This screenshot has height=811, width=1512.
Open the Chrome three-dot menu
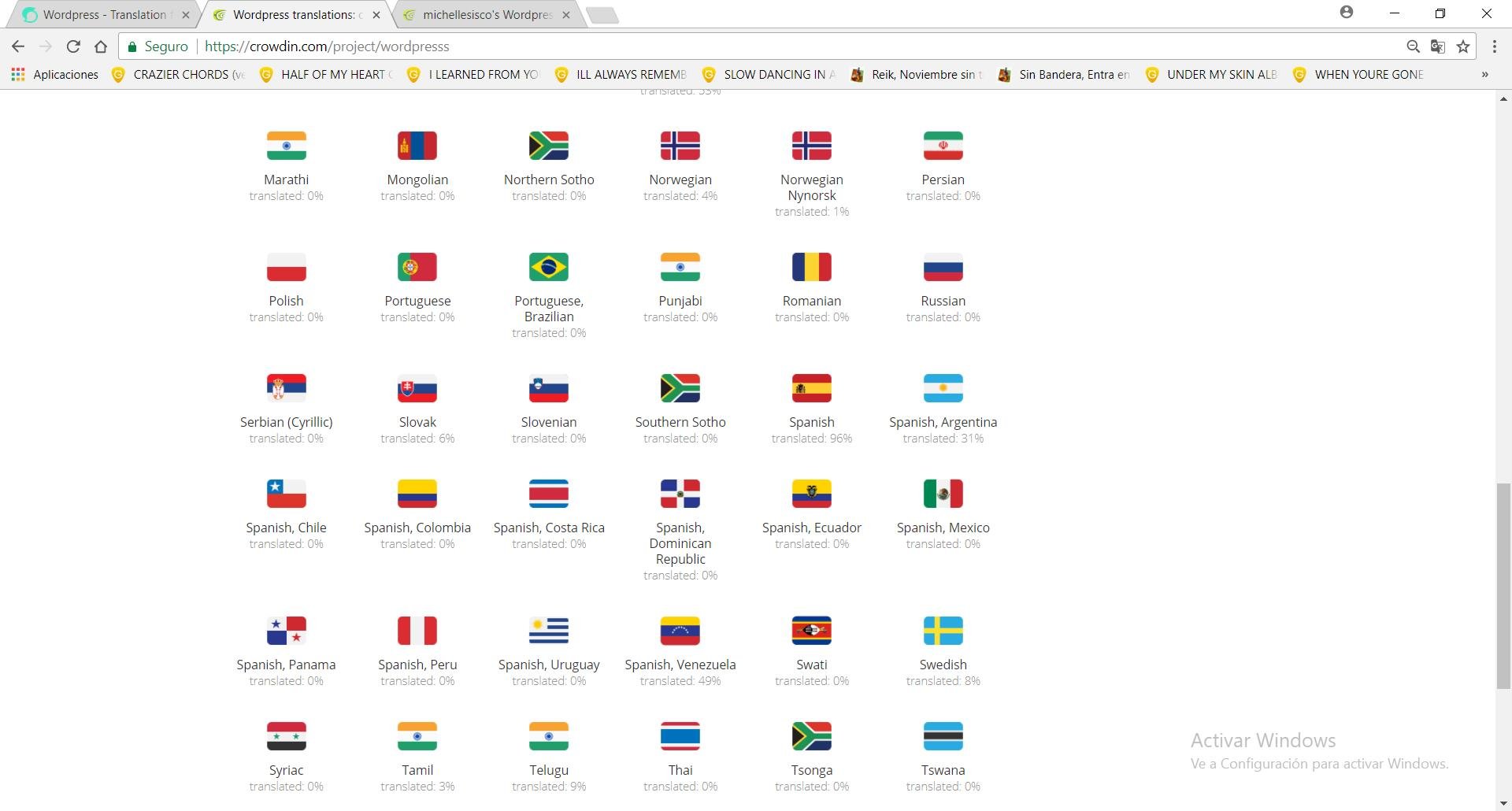click(x=1494, y=46)
